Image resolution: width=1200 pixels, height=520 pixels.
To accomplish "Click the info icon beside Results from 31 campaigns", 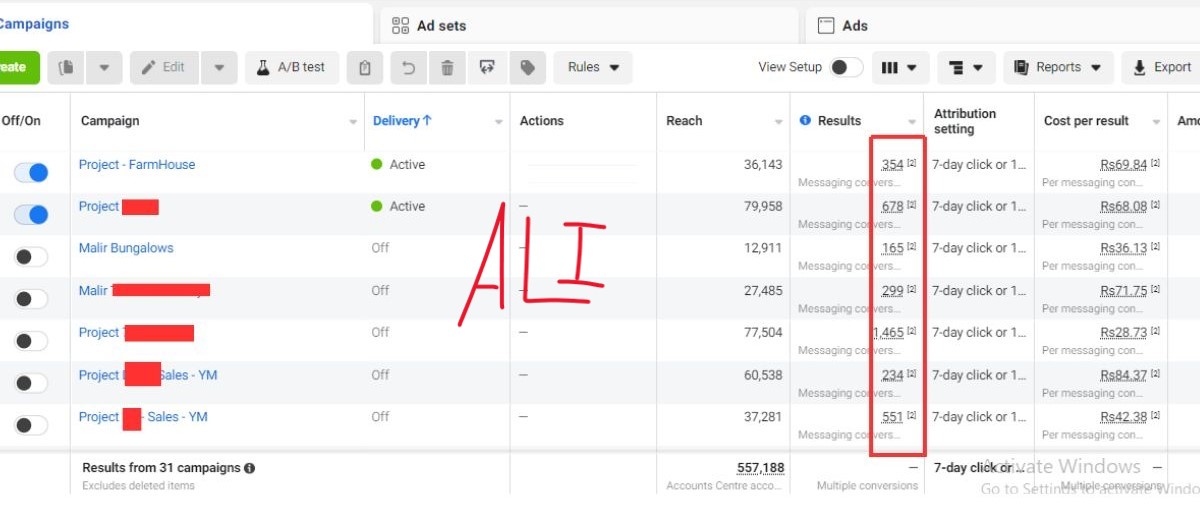I will pyautogui.click(x=249, y=468).
